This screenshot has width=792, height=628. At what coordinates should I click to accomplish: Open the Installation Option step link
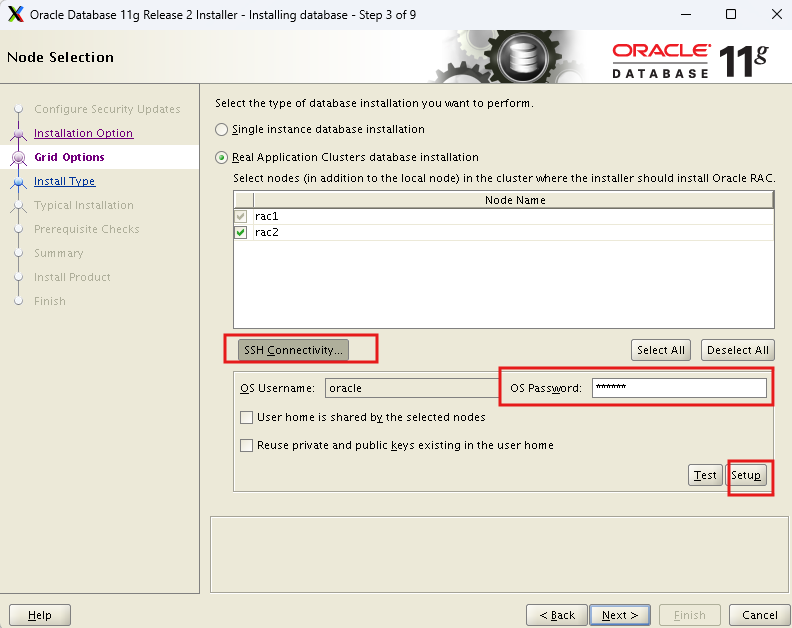pyautogui.click(x=84, y=133)
